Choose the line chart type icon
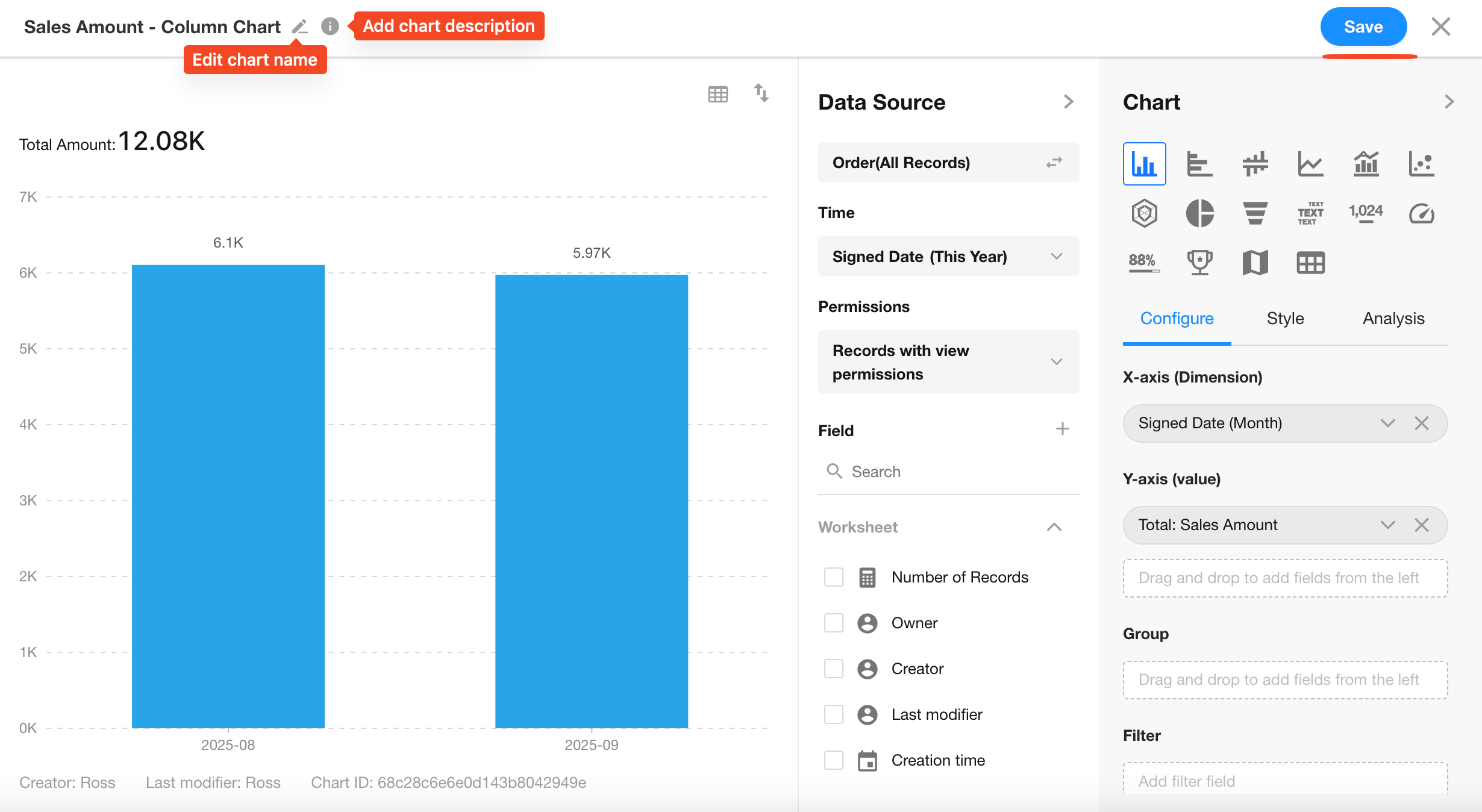Image resolution: width=1482 pixels, height=812 pixels. 1310,164
